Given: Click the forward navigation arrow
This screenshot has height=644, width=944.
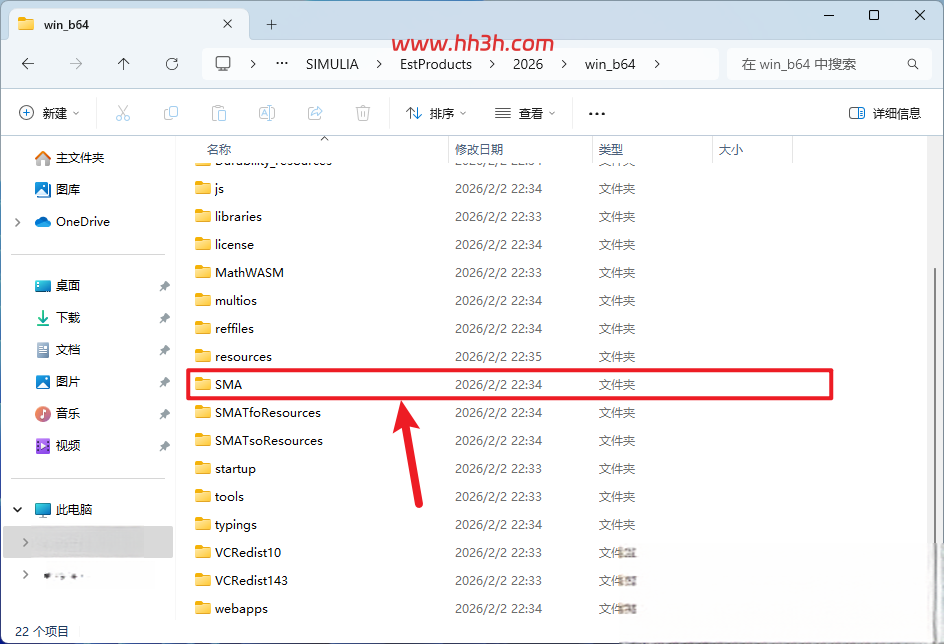Looking at the screenshot, I should click(76, 64).
